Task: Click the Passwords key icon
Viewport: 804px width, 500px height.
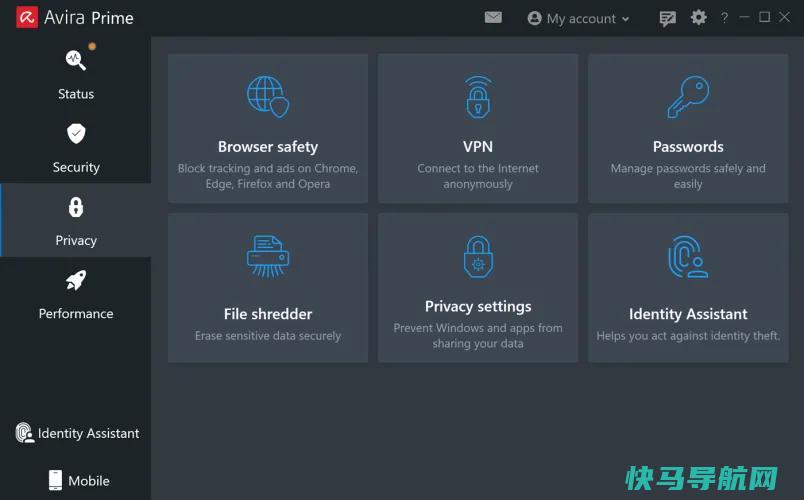Action: [x=688, y=97]
